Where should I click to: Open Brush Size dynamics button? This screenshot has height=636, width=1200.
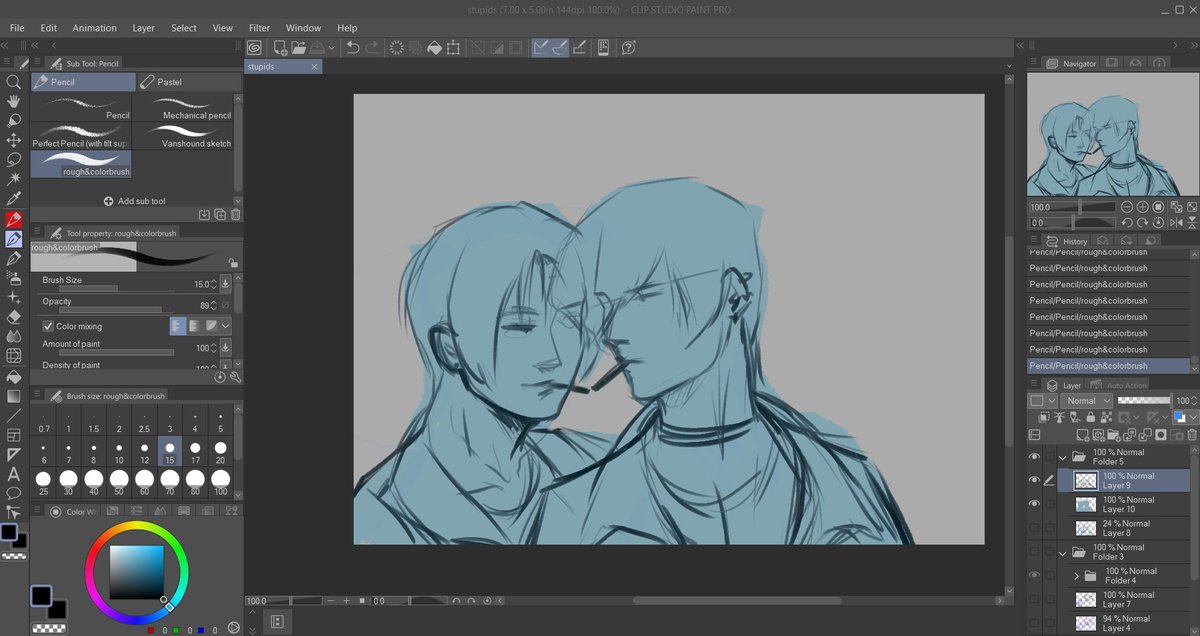point(225,284)
